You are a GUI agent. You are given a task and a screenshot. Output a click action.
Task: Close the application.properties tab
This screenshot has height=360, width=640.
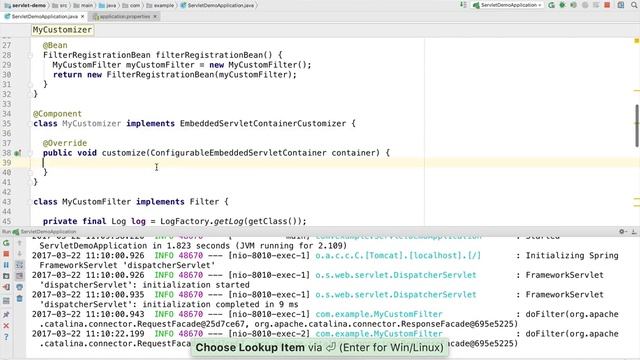[x=155, y=17]
